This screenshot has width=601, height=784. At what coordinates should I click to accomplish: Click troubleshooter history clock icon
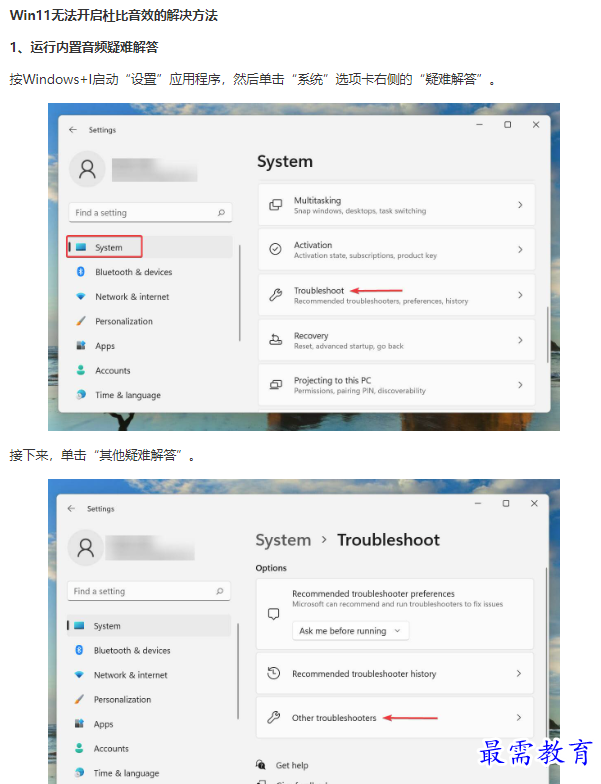click(274, 673)
